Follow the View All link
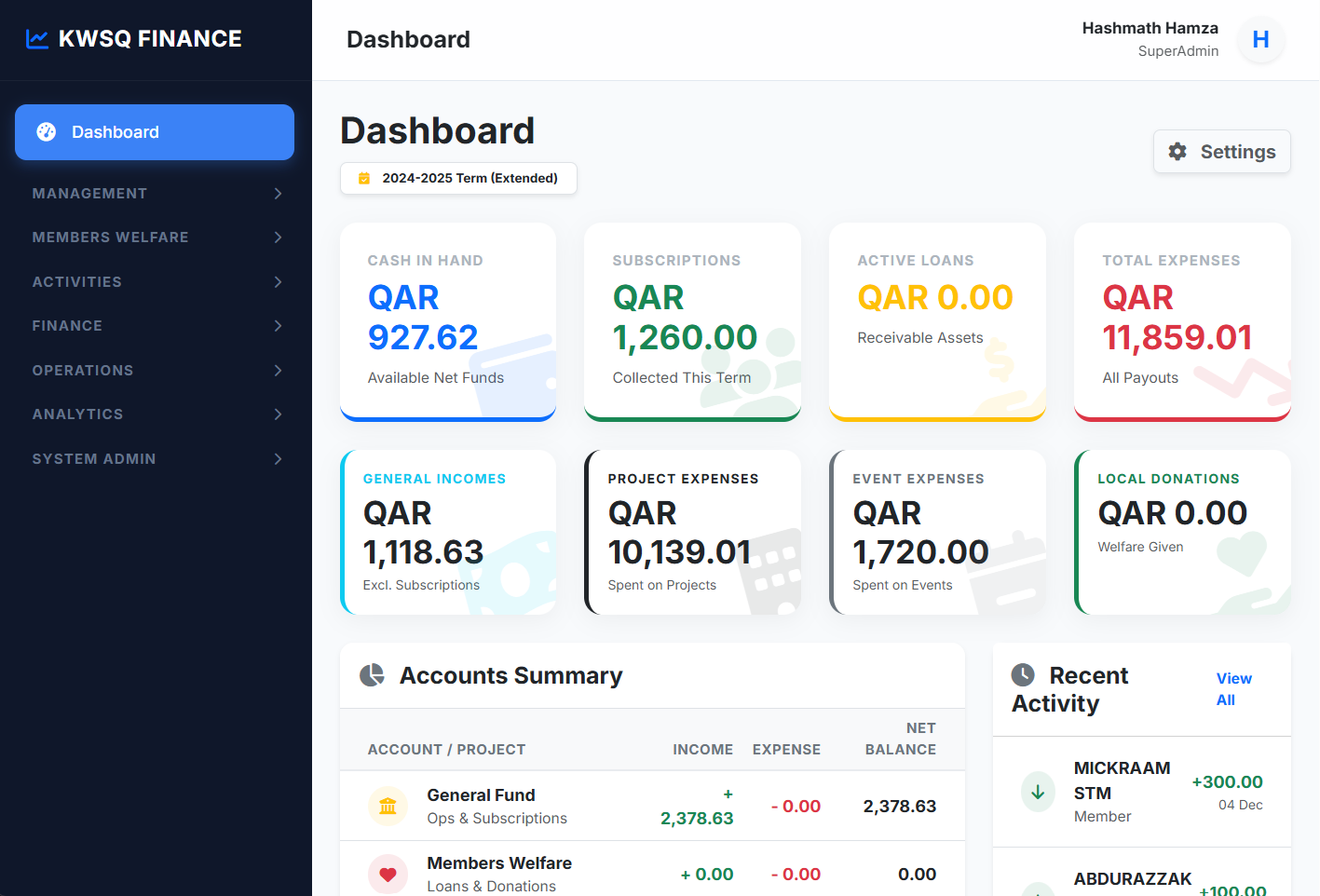This screenshot has height=896, width=1320. point(1233,689)
